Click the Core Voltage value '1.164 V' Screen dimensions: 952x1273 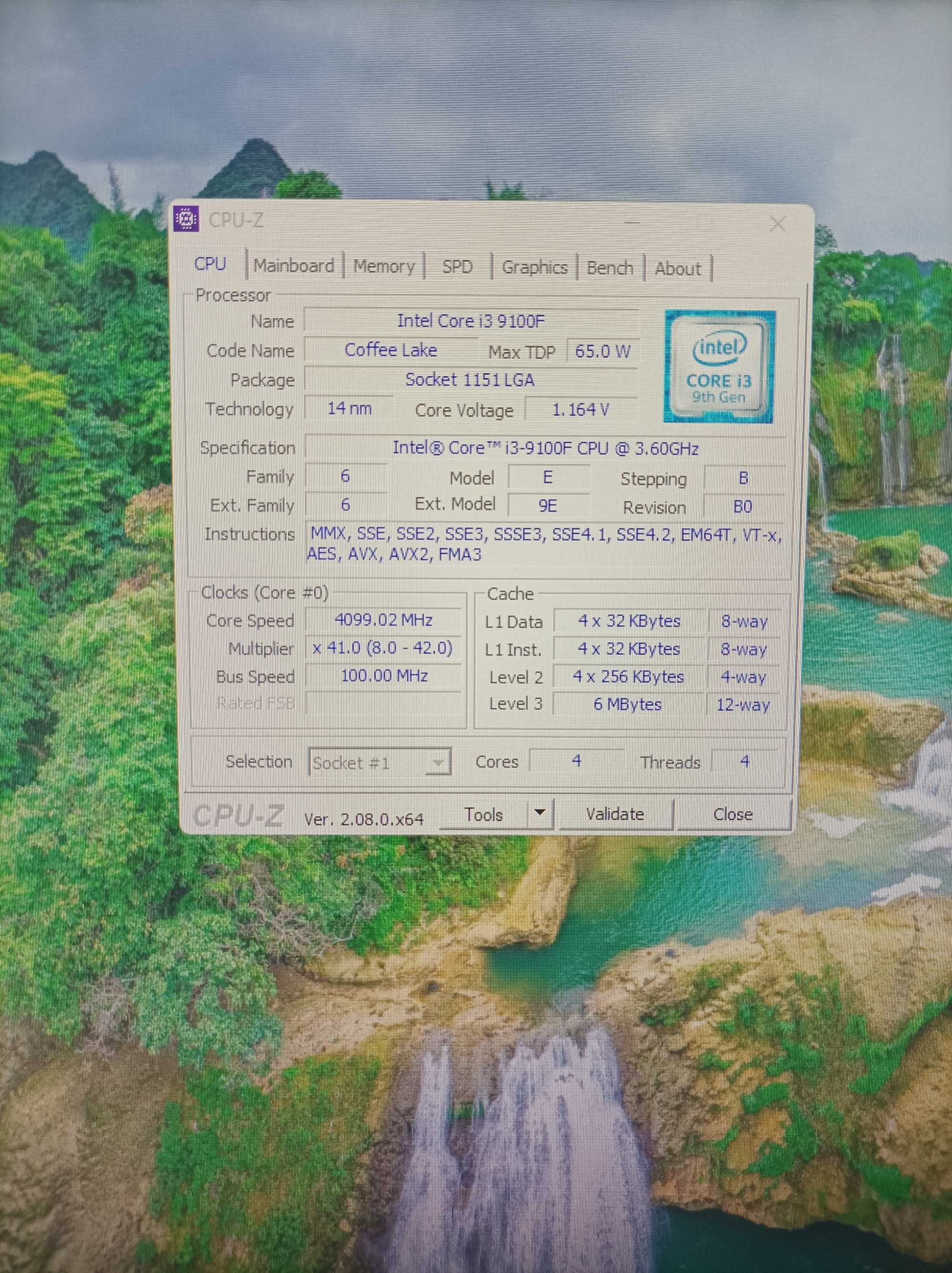[x=581, y=410]
